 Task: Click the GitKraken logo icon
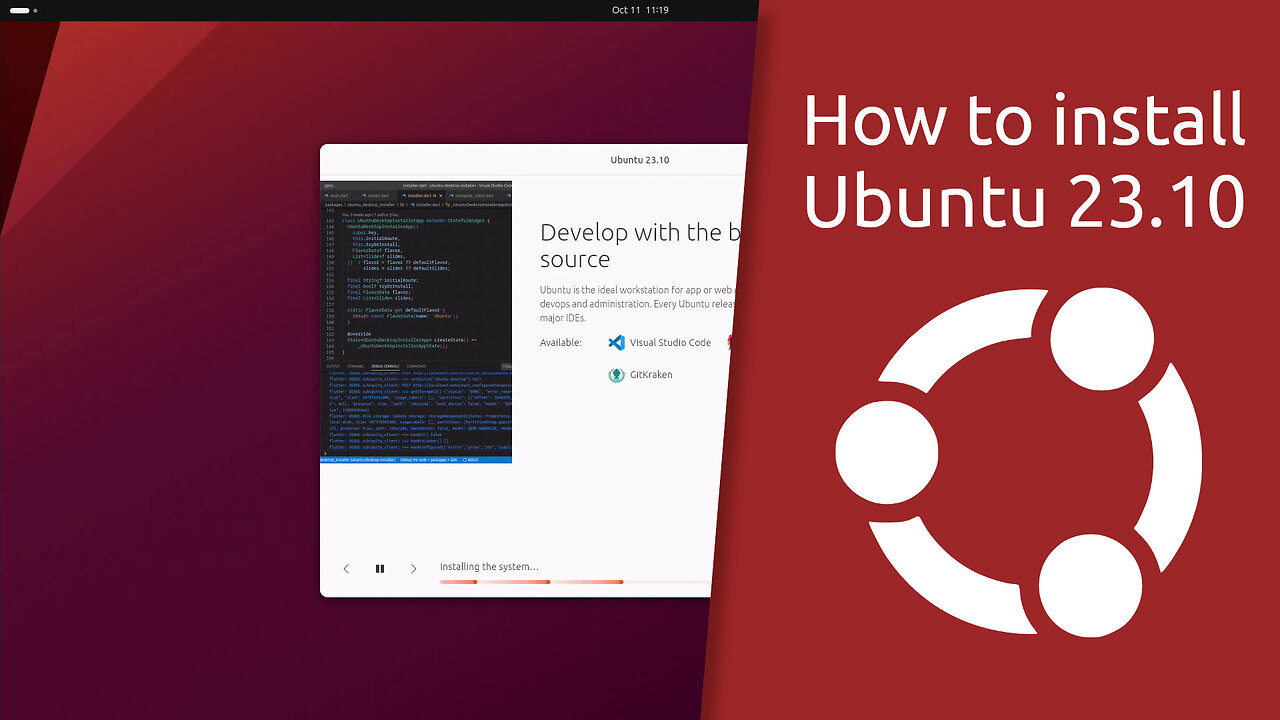click(x=617, y=375)
